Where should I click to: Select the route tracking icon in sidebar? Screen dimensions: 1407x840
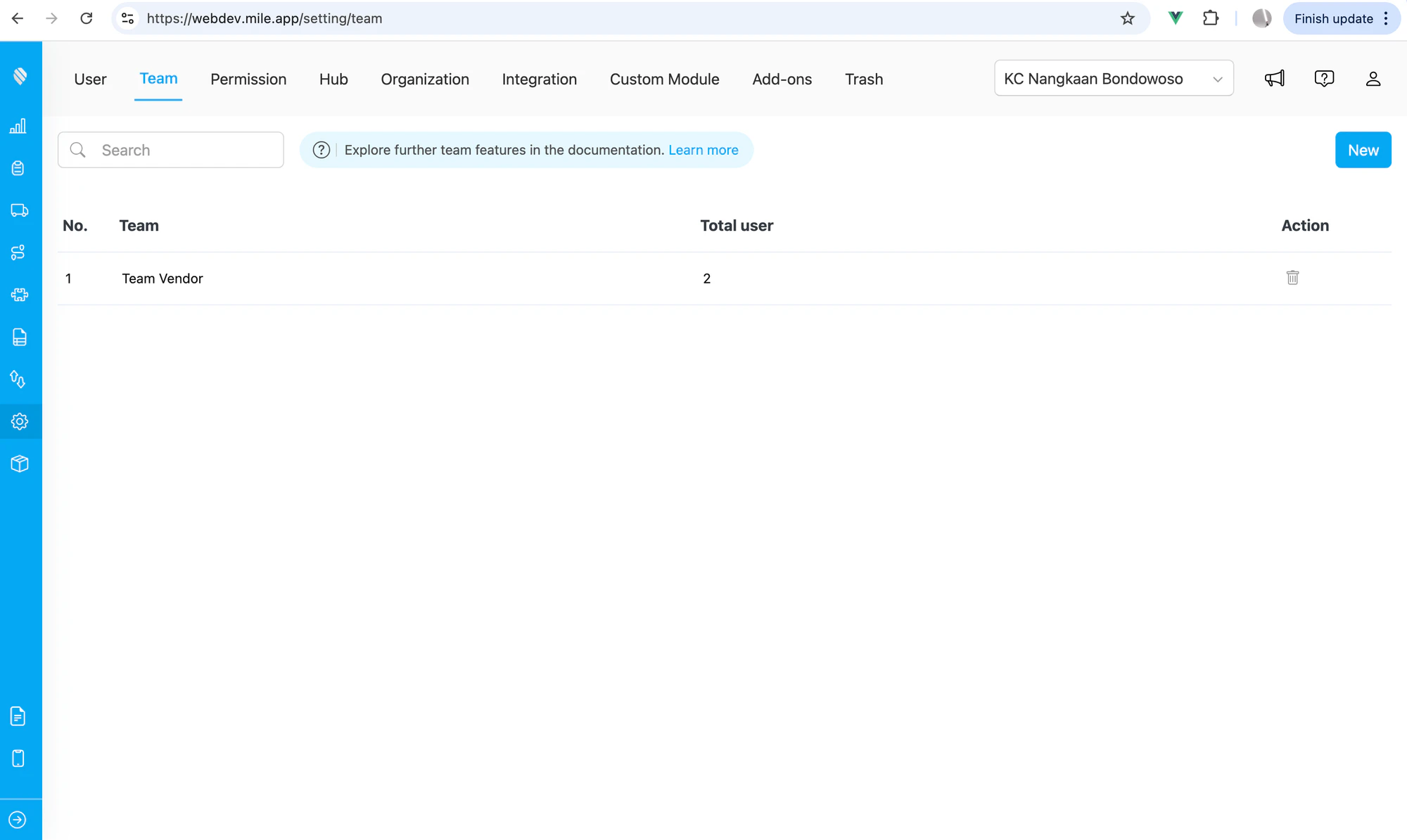[x=19, y=253]
